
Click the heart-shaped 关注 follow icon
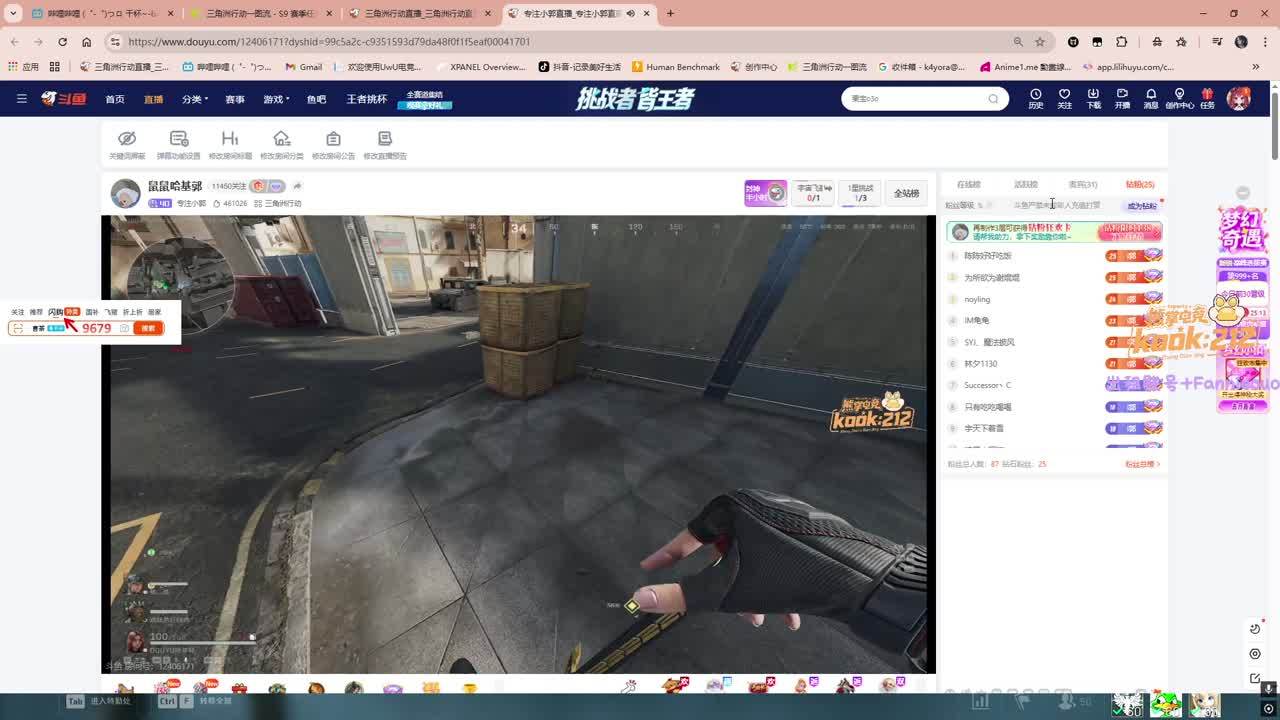pos(1064,95)
